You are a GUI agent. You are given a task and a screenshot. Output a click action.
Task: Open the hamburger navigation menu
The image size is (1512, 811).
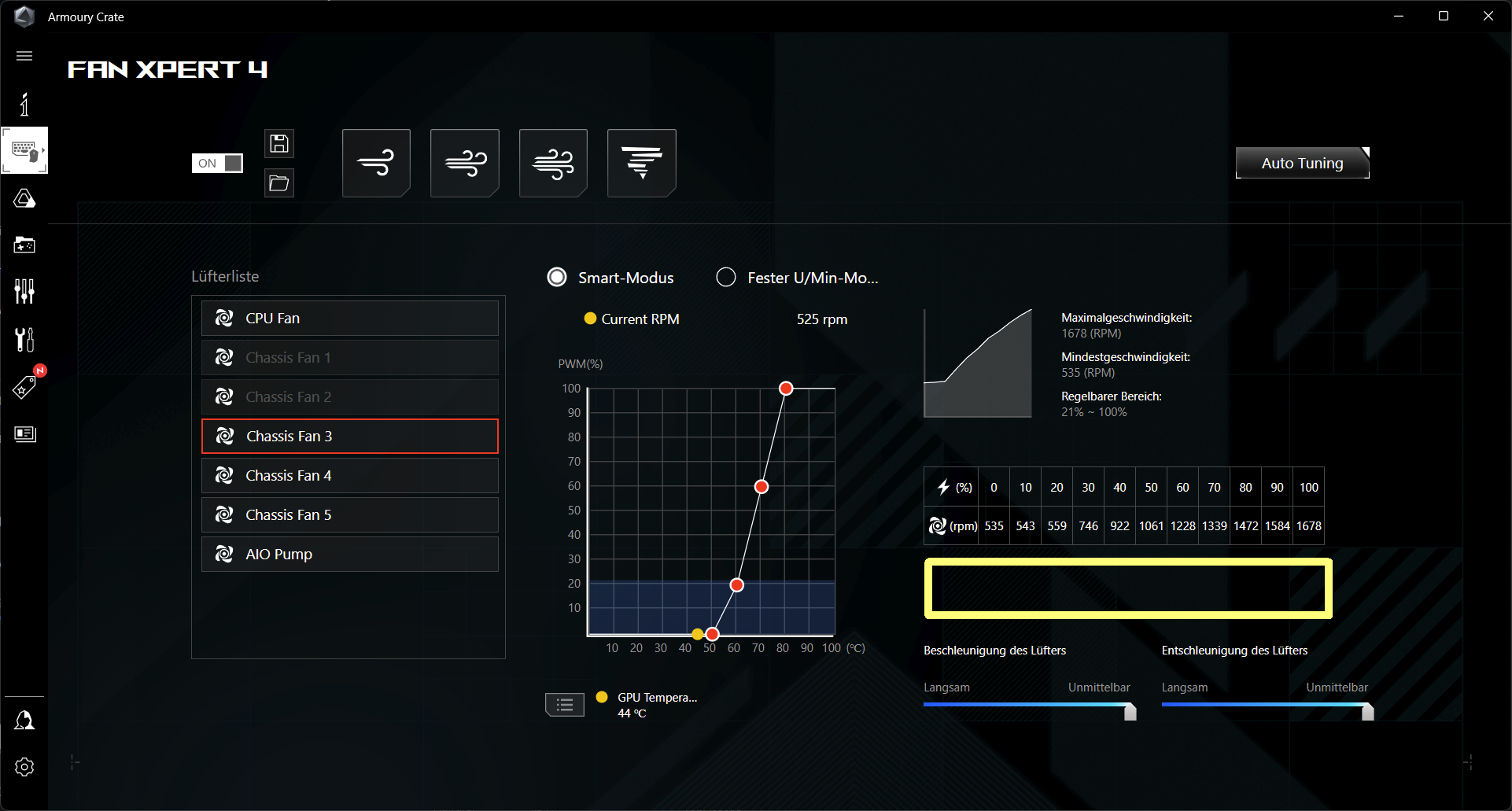click(x=24, y=56)
